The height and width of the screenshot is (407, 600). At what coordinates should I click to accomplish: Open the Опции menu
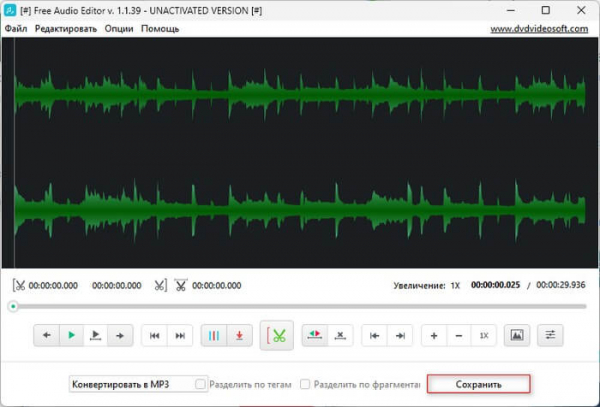pyautogui.click(x=119, y=29)
